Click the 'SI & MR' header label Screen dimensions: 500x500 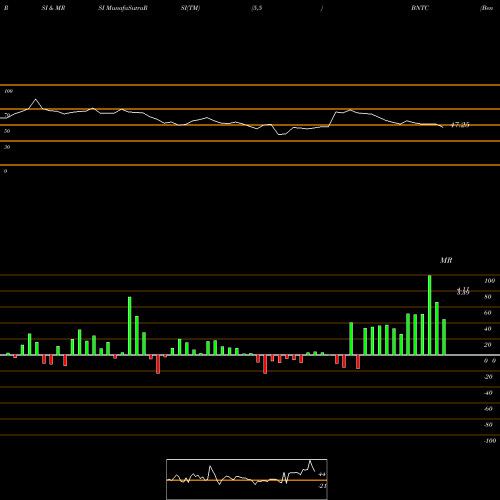click(x=53, y=8)
